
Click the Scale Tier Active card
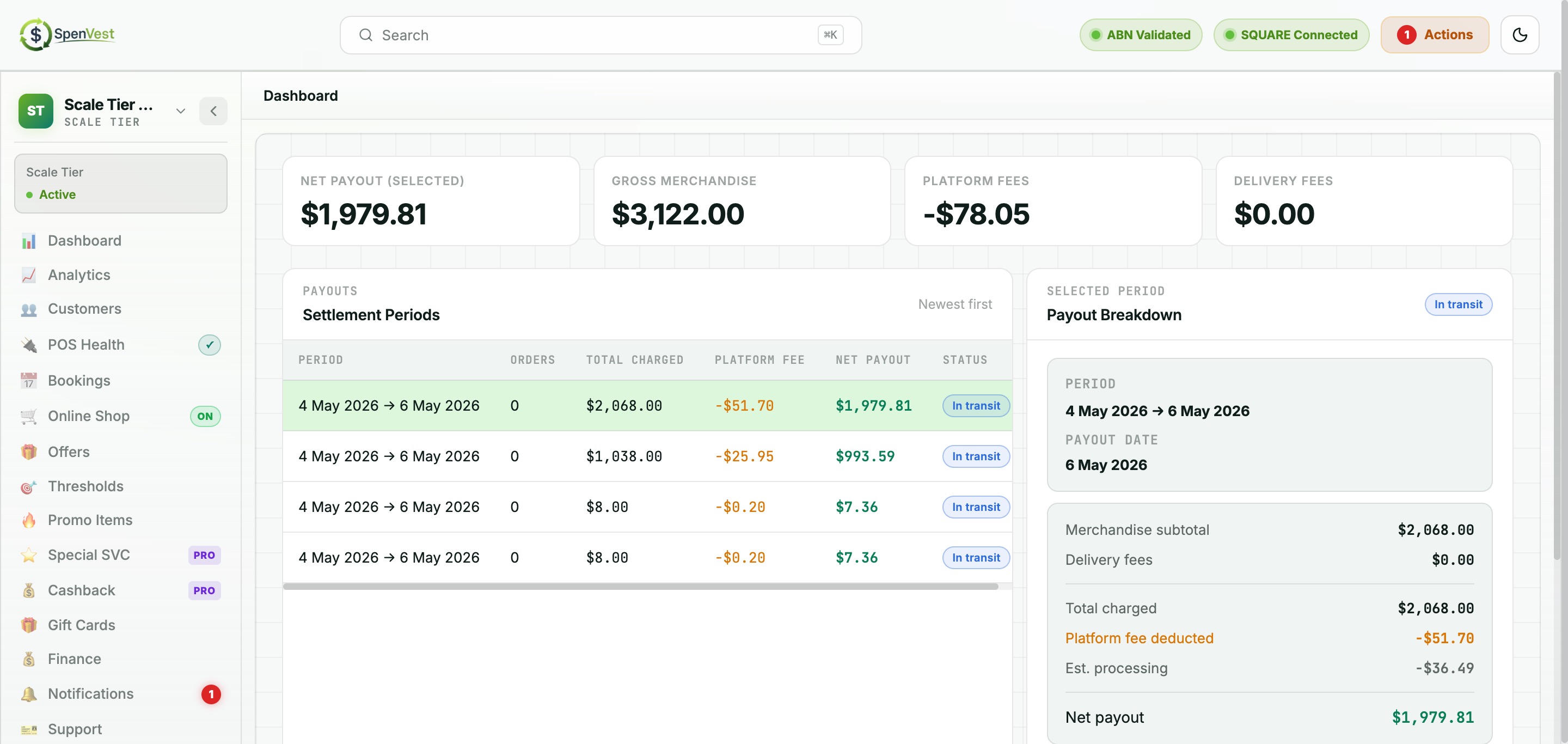click(x=120, y=183)
